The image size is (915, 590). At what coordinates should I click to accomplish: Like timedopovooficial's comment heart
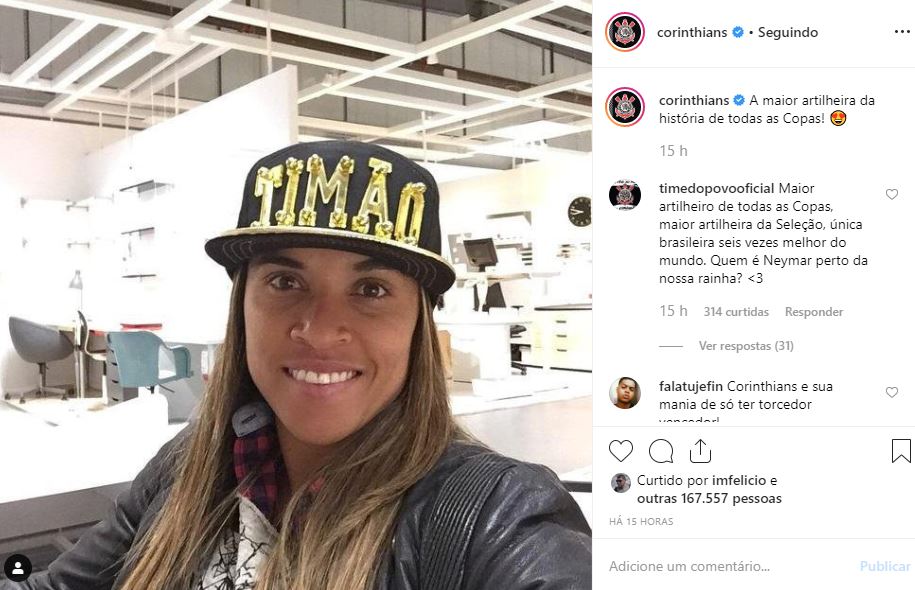pos(892,194)
